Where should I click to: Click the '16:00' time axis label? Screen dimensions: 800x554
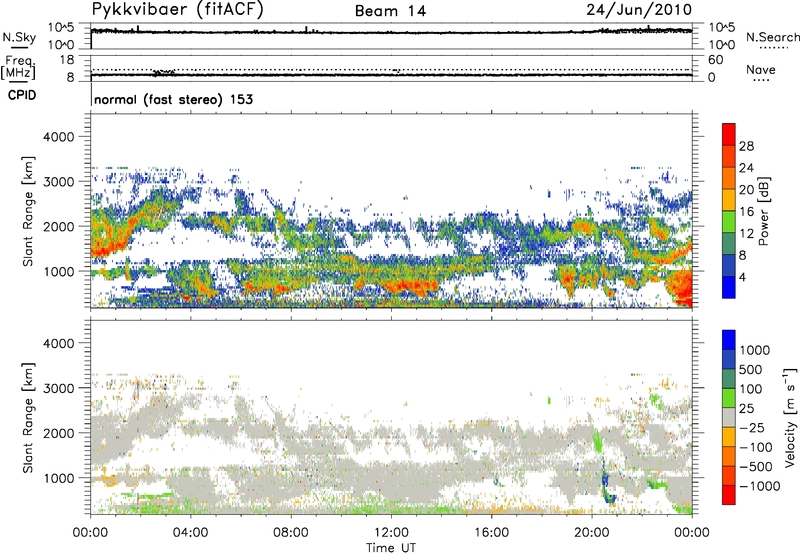[491, 533]
